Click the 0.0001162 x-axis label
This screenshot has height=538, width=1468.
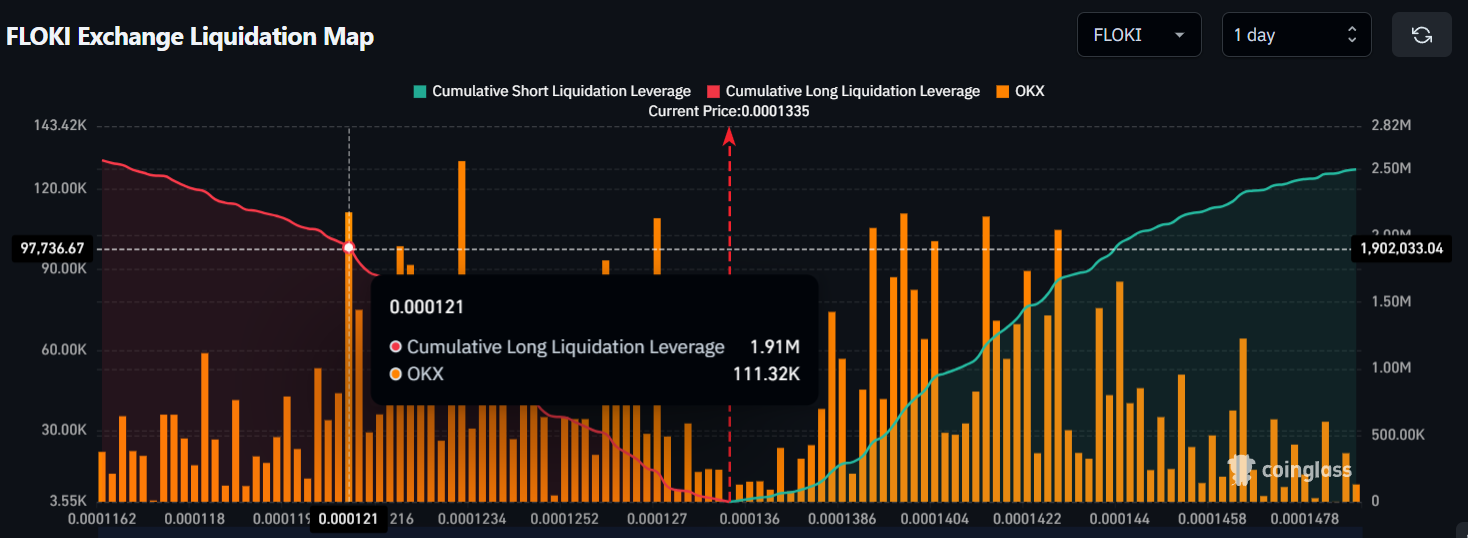tap(102, 519)
